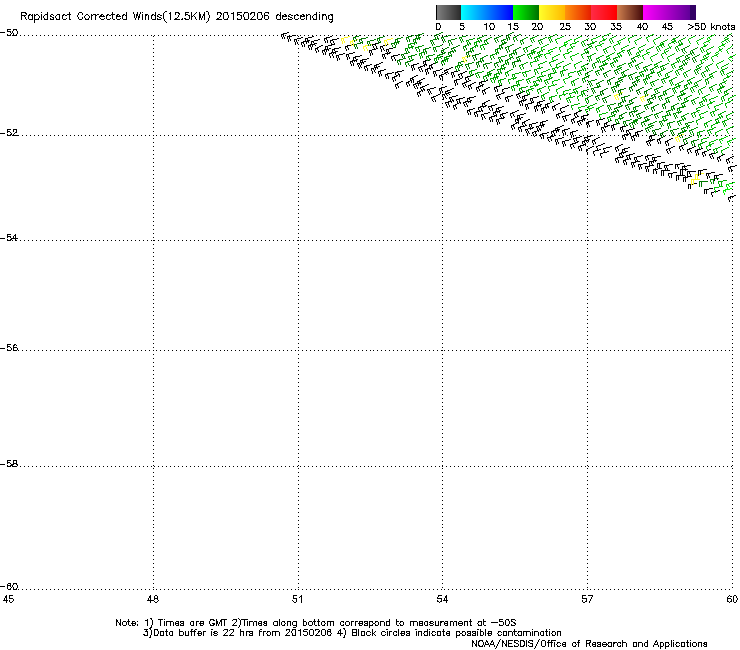Click longitude label '45'
Viewport: 740px width, 650px height.
pyautogui.click(x=8, y=599)
